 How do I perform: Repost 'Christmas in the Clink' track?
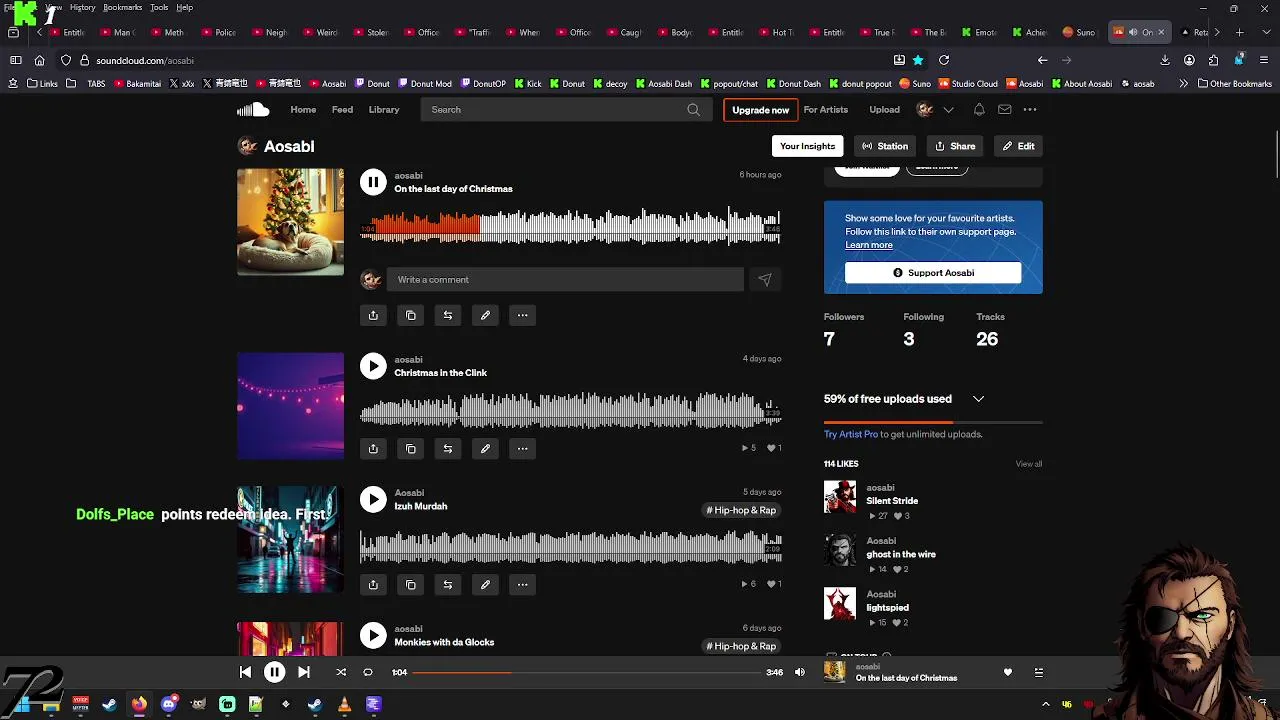[448, 448]
